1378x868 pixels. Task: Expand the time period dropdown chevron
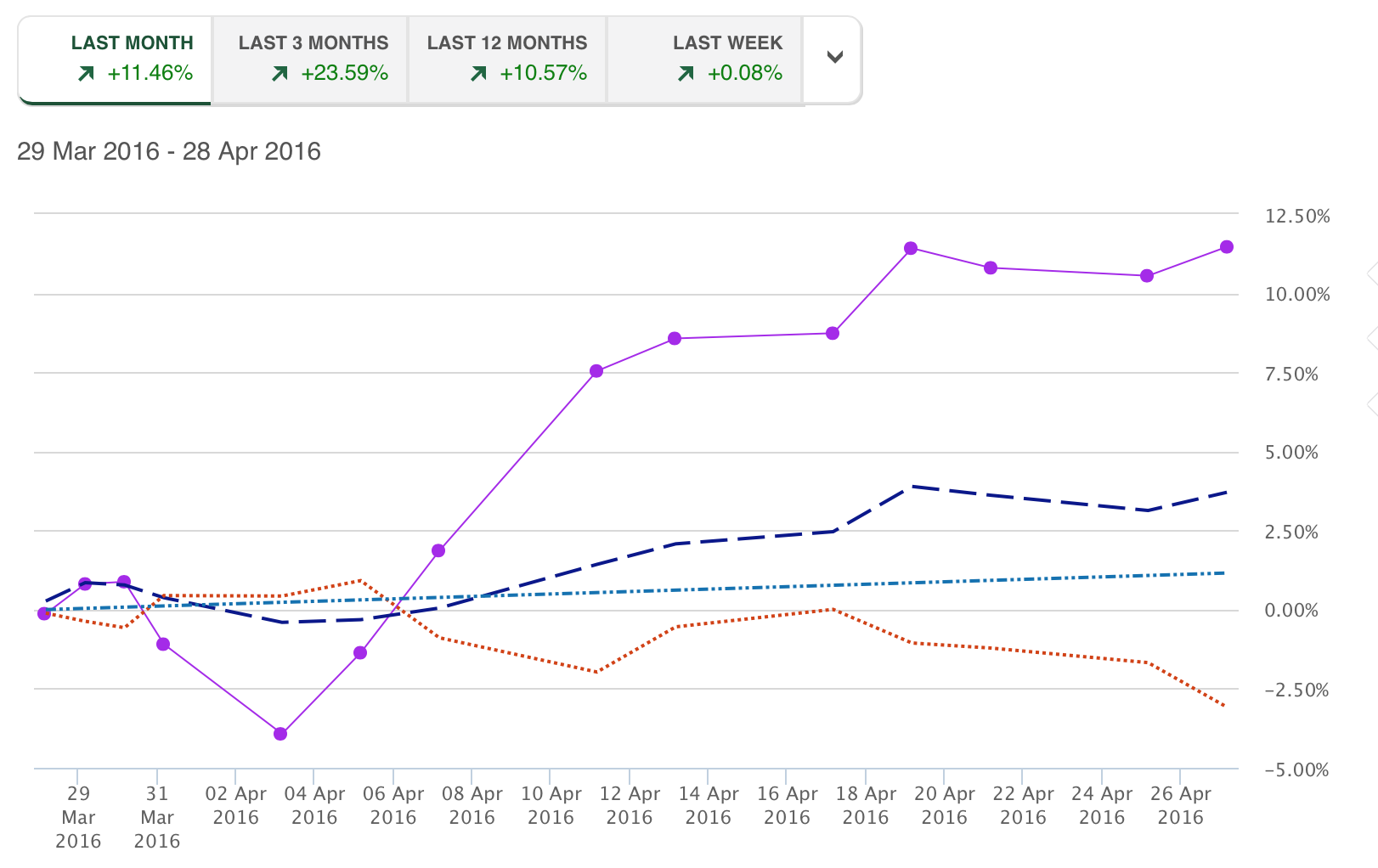pyautogui.click(x=835, y=58)
